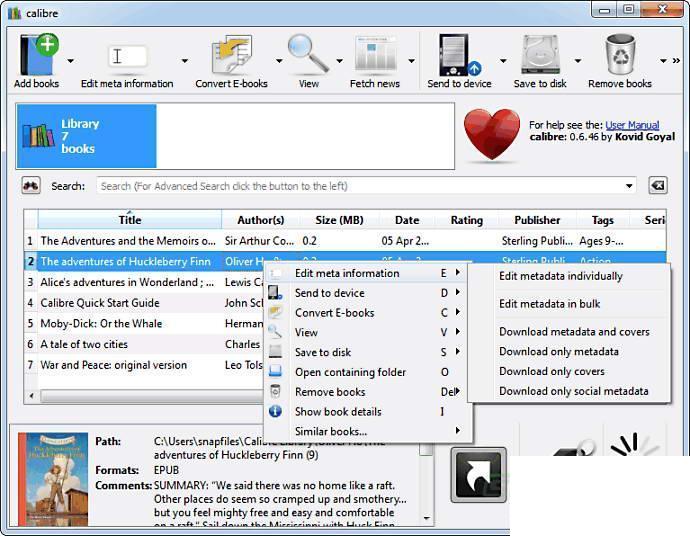
Task: Click the View magnifier toolbar icon
Action: coord(308,54)
